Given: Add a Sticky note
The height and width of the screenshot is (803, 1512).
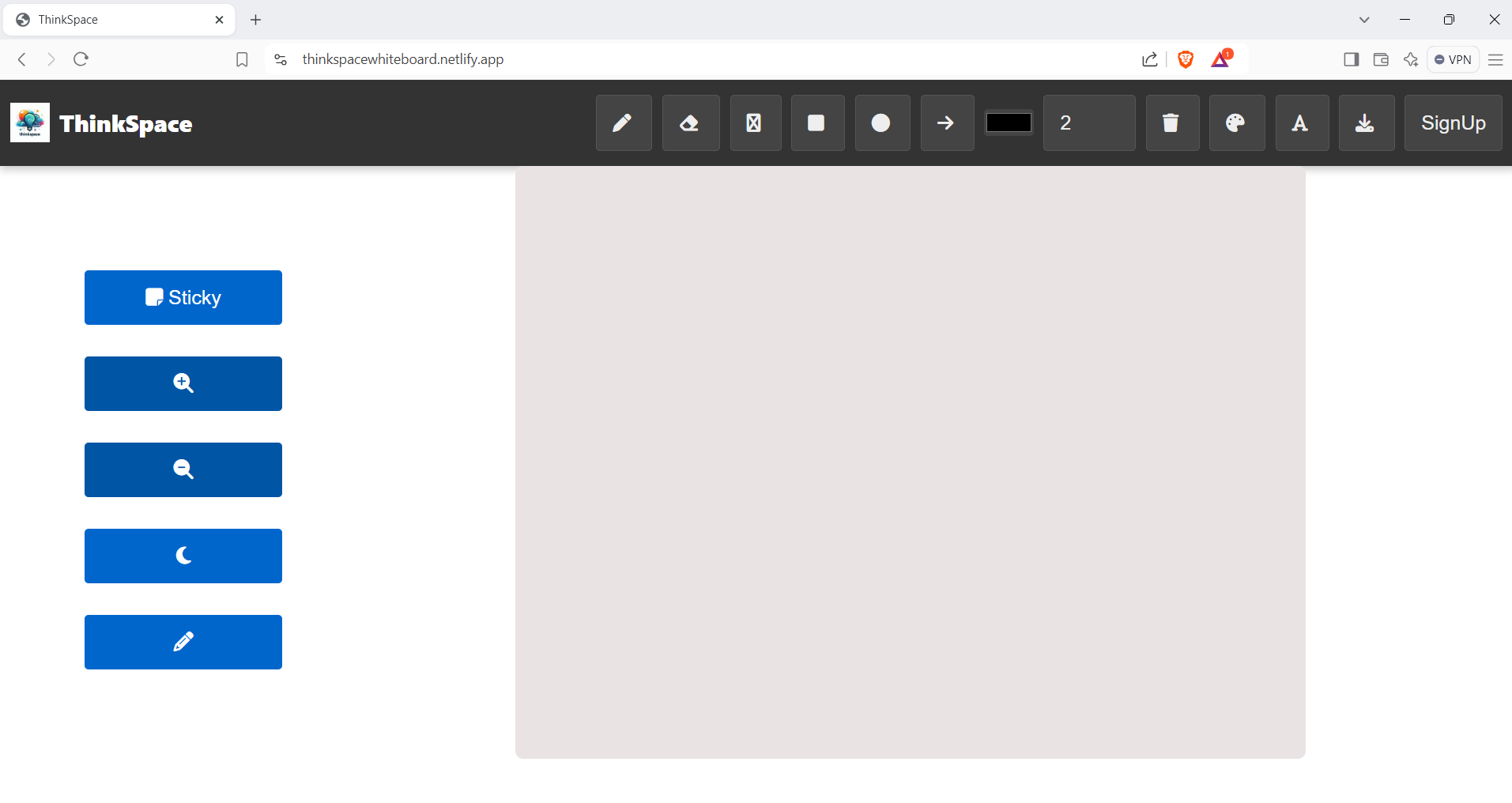Looking at the screenshot, I should pyautogui.click(x=183, y=297).
